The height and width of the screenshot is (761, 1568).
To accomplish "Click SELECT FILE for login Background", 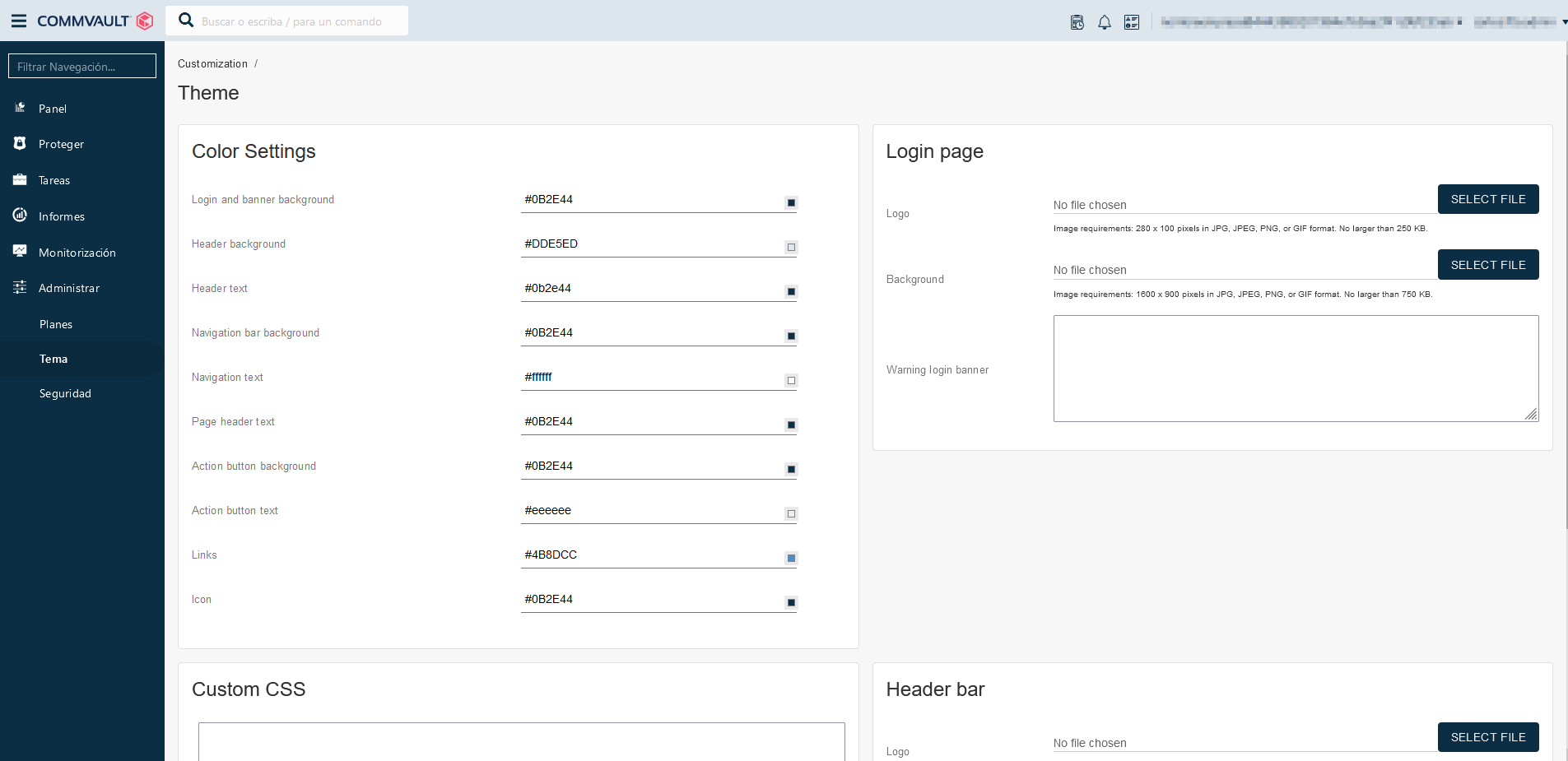I will point(1488,265).
